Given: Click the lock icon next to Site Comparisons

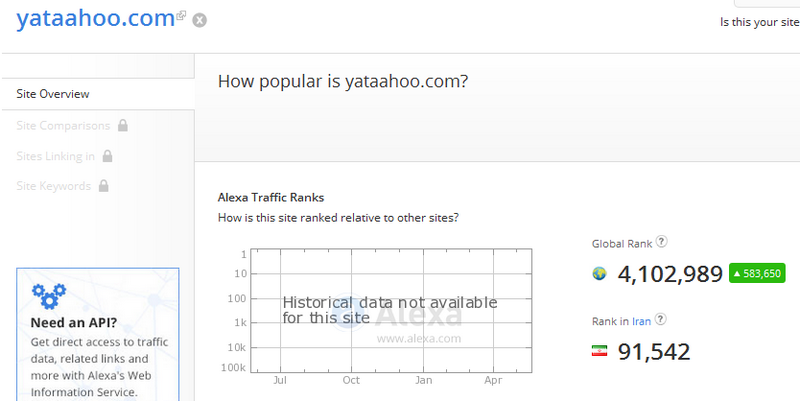Looking at the screenshot, I should pos(122,125).
